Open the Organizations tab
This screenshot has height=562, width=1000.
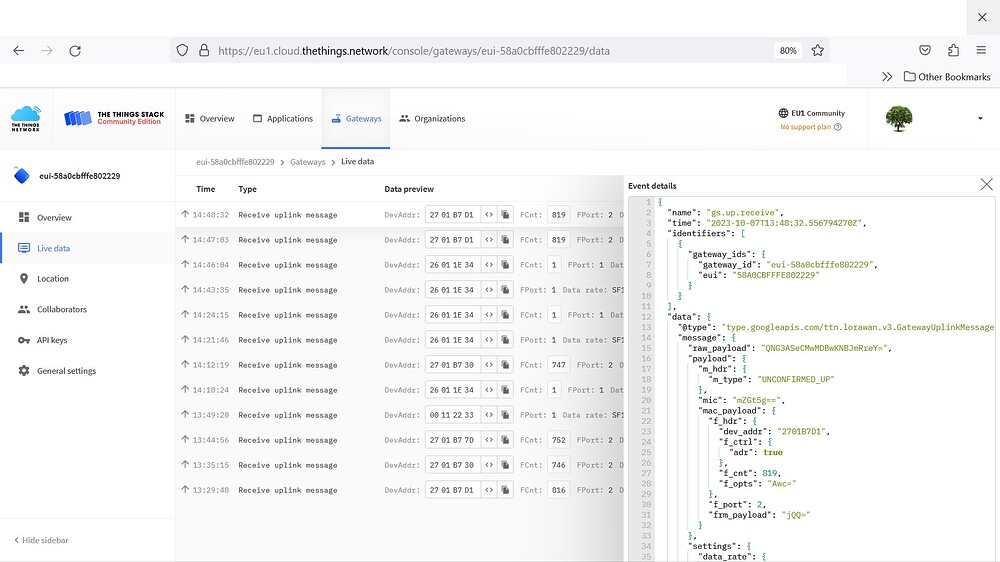(432, 119)
